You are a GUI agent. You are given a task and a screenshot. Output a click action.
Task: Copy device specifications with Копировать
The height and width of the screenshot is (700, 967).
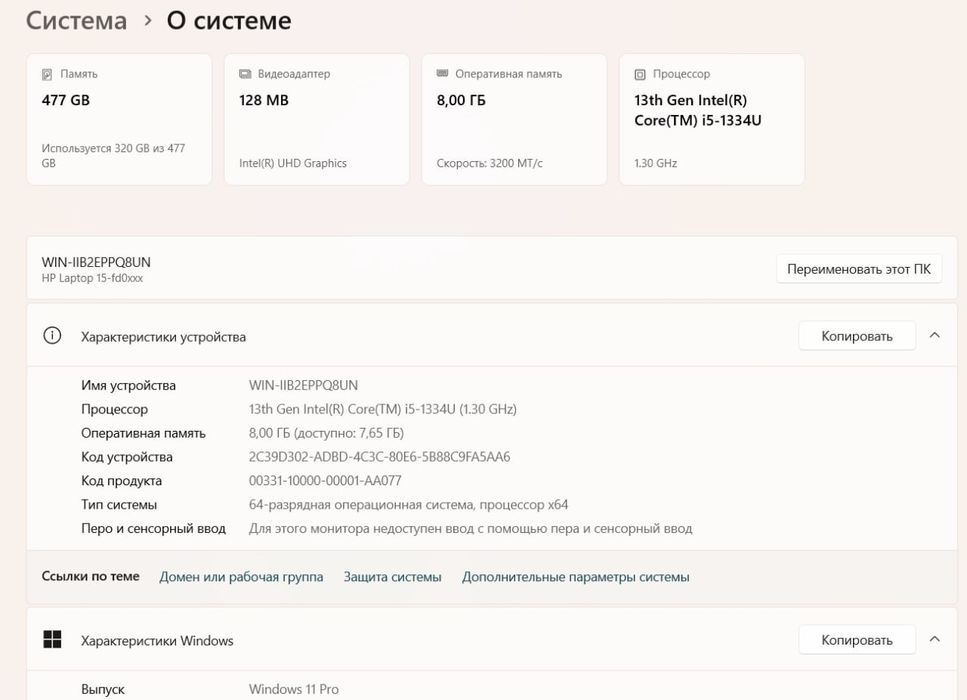[x=857, y=336]
